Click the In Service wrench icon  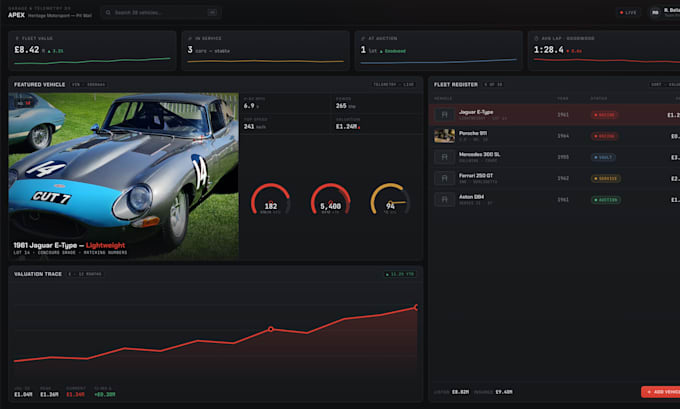pos(190,38)
